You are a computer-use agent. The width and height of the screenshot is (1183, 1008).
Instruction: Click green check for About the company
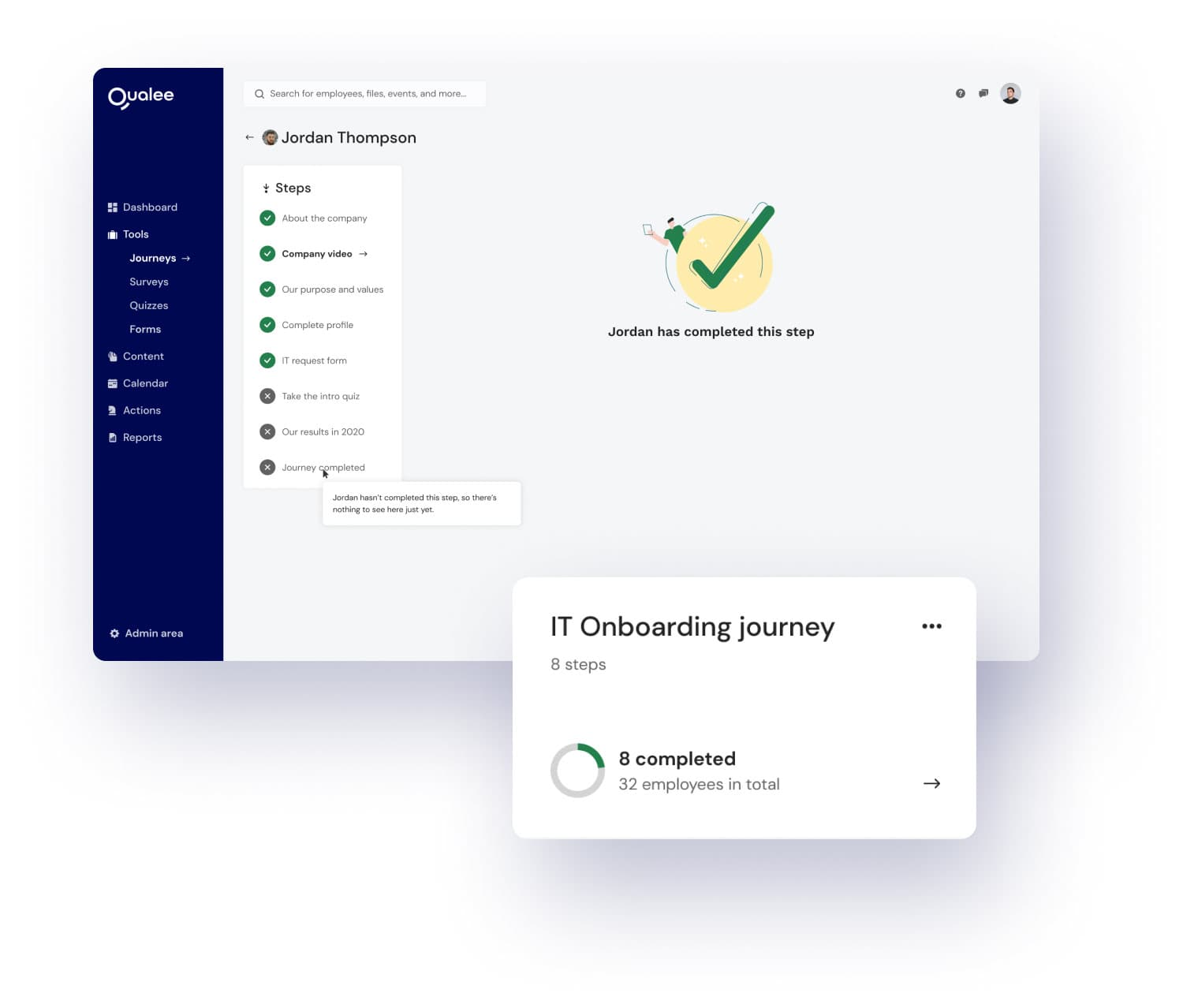[267, 218]
